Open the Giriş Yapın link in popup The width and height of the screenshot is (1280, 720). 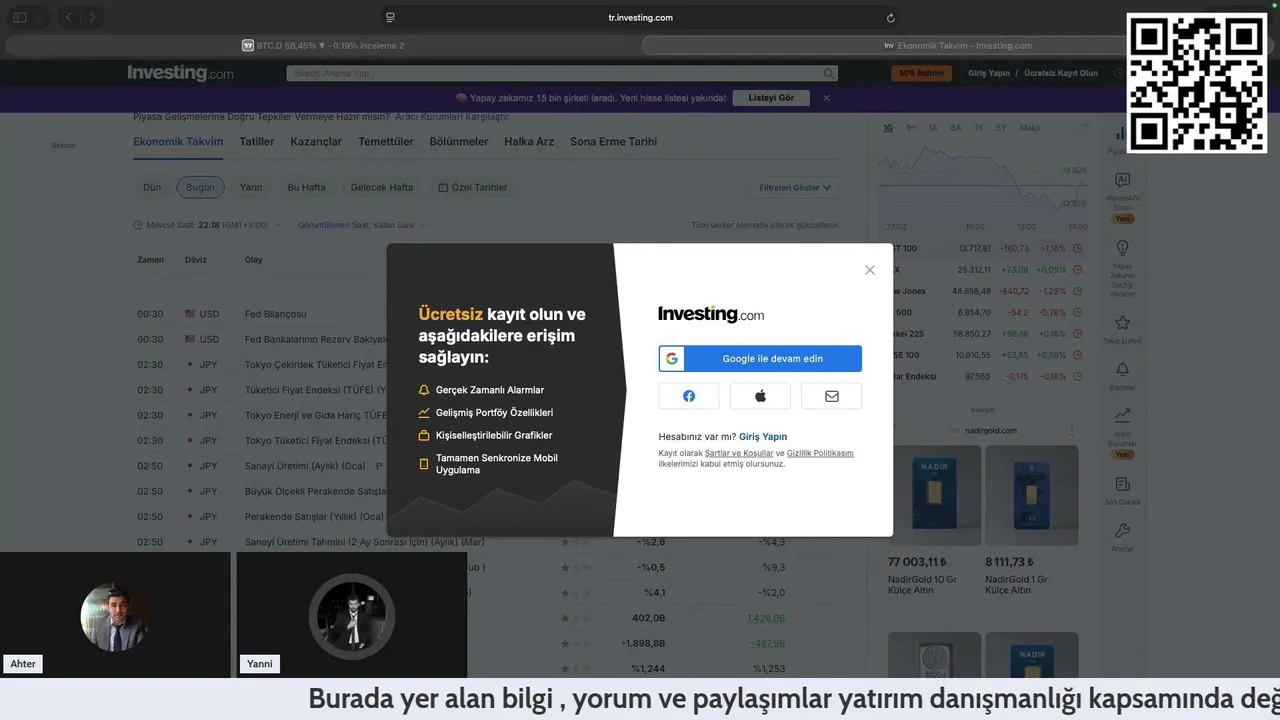pos(763,437)
